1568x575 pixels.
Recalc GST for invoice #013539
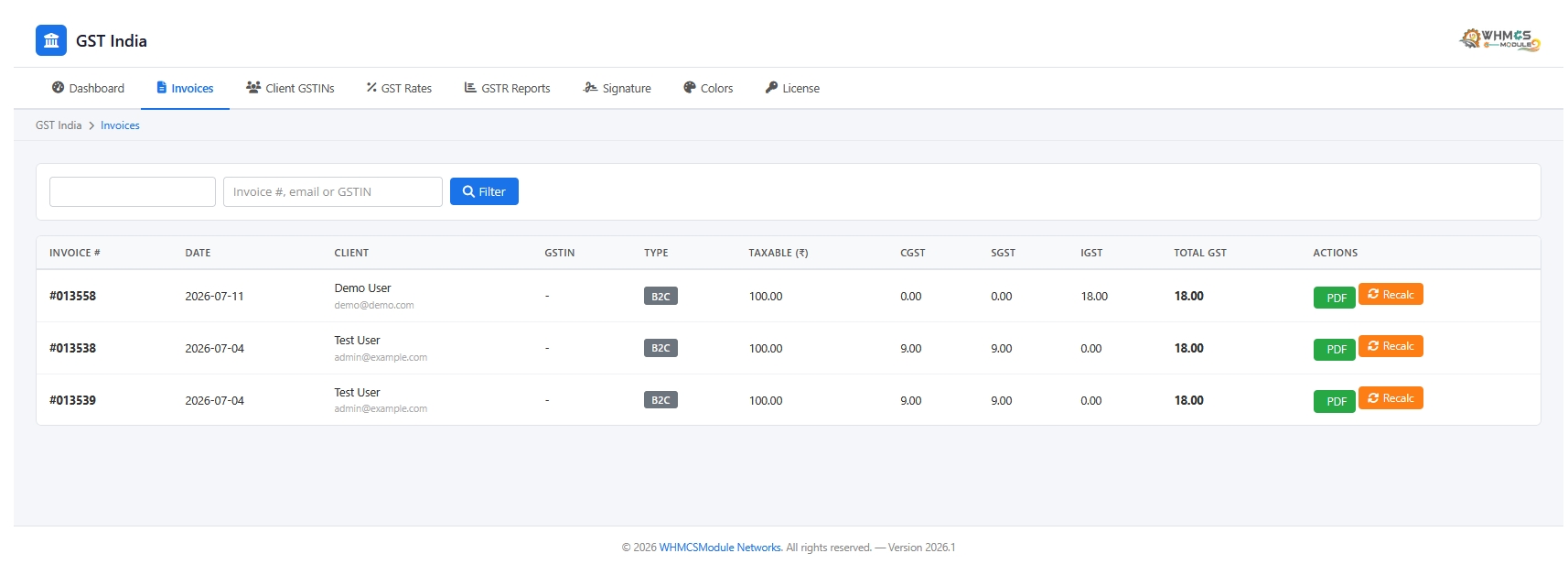pos(1391,397)
